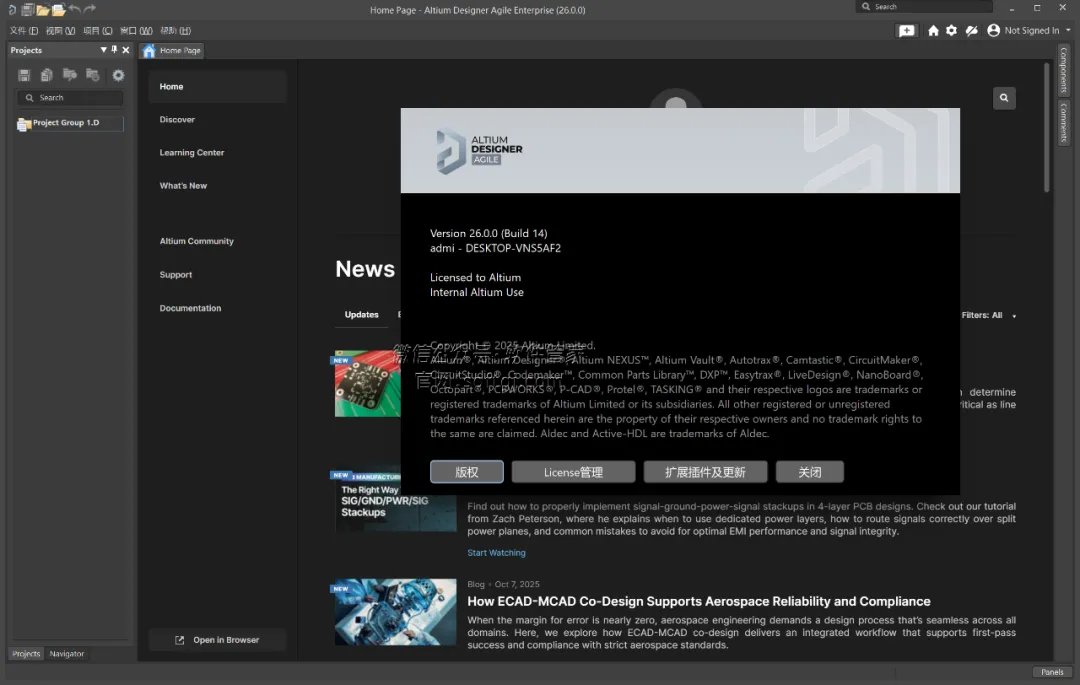Click the ECAD-MCAD article thumbnail image

click(x=395, y=612)
